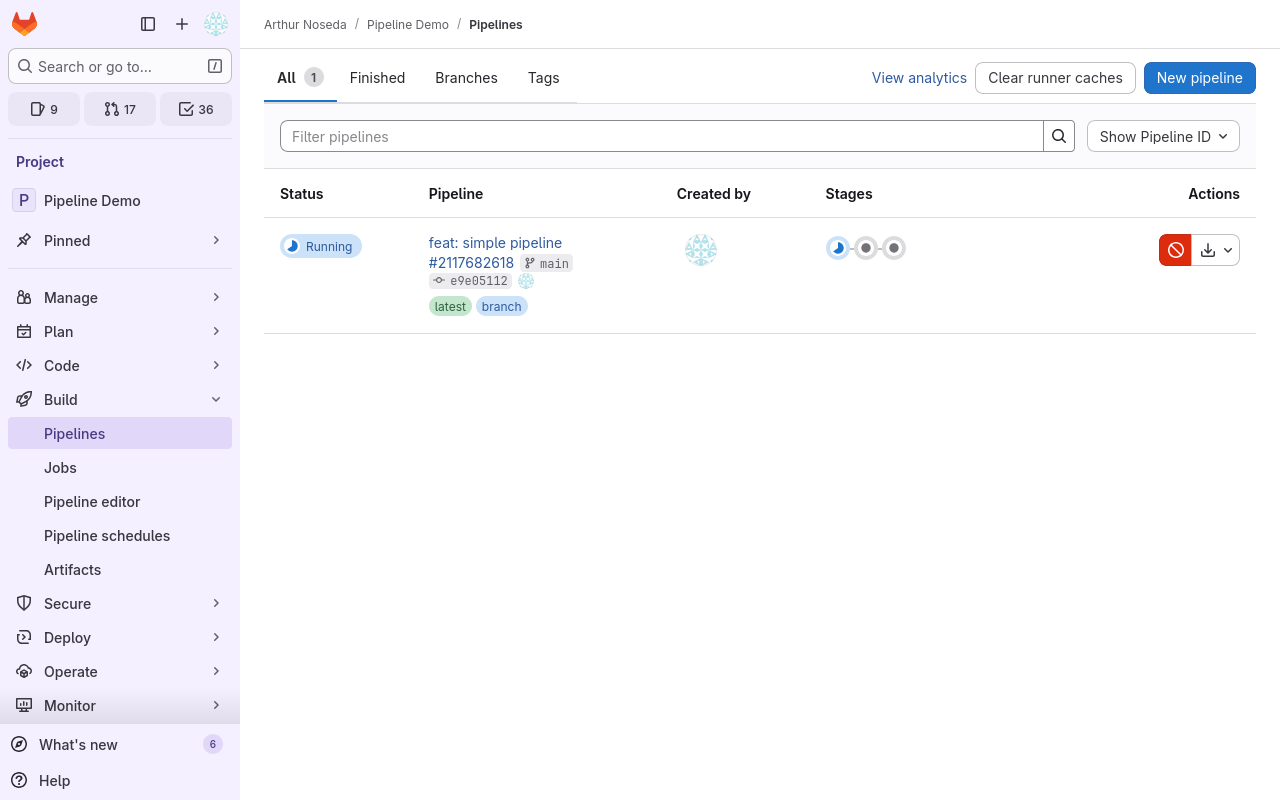The width and height of the screenshot is (1280, 800).
Task: Open to-do list counter showing 36
Action: tap(196, 109)
